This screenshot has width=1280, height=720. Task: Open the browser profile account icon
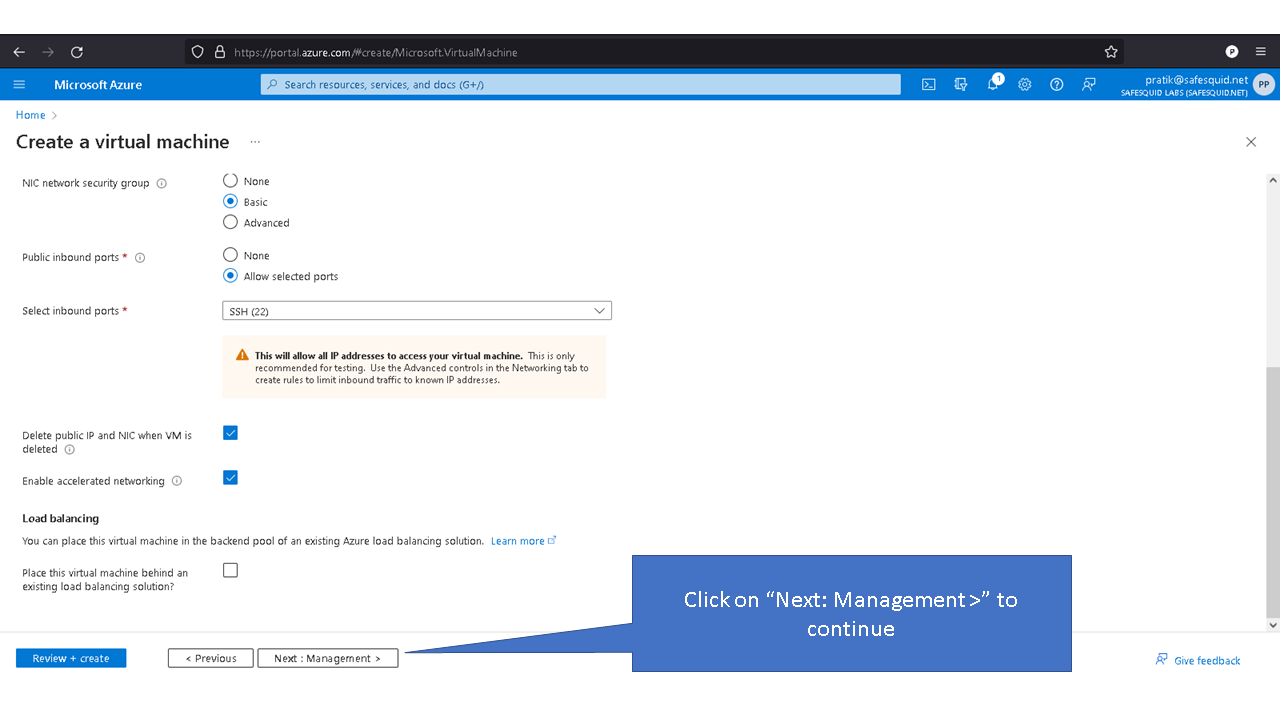pyautogui.click(x=1232, y=52)
